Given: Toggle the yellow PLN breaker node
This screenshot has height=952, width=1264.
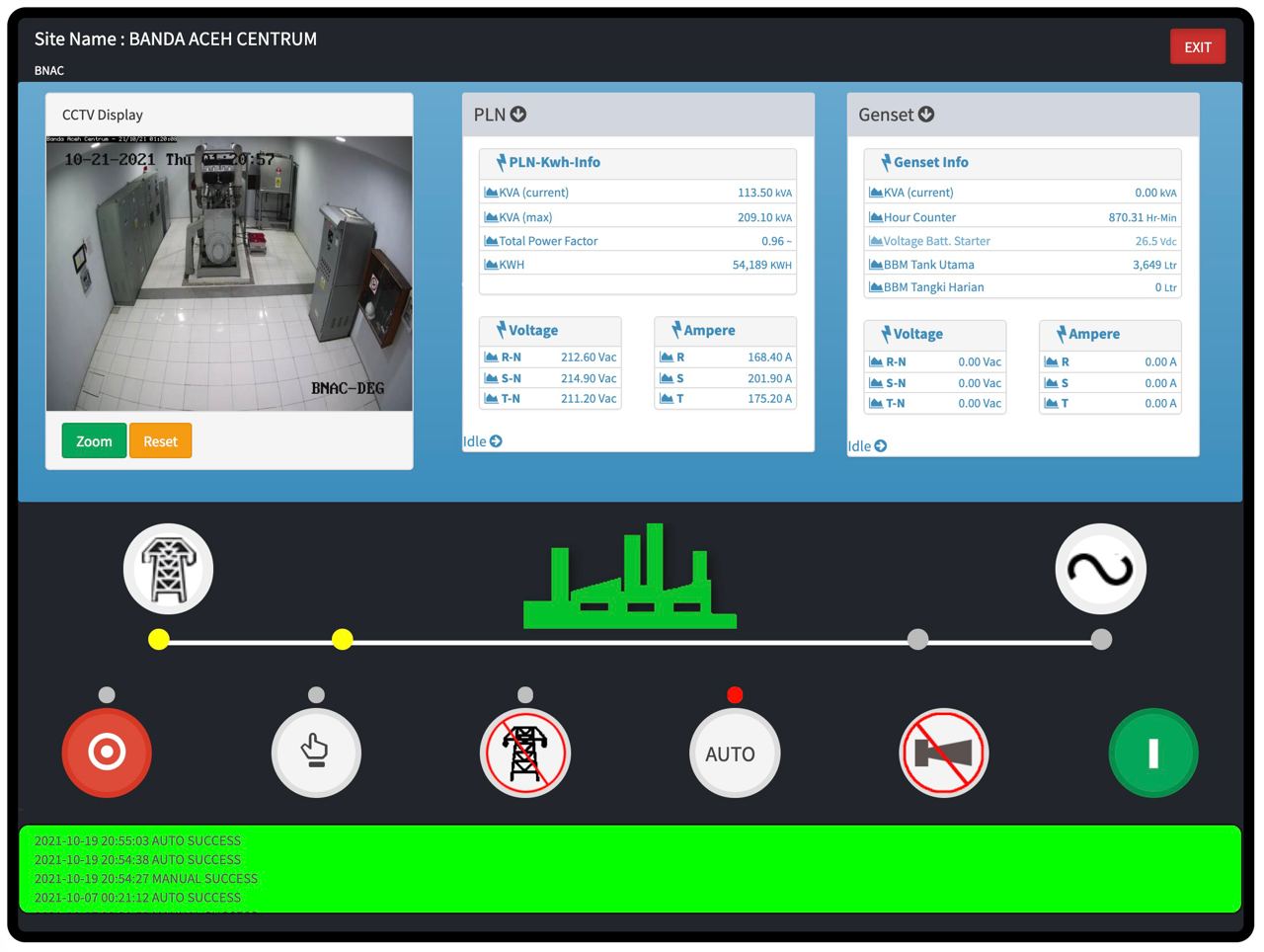Looking at the screenshot, I should [343, 640].
